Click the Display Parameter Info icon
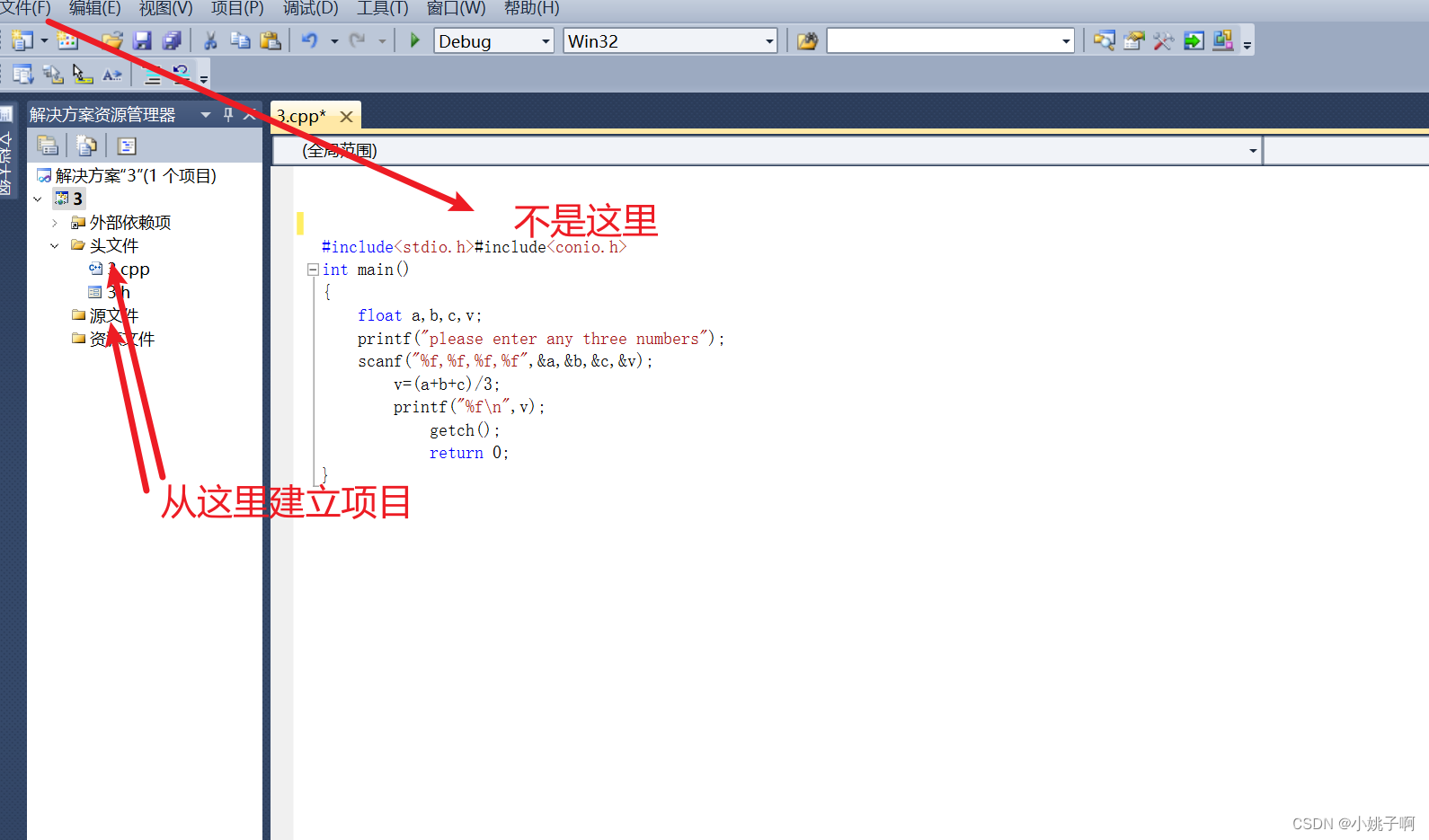 53,75
